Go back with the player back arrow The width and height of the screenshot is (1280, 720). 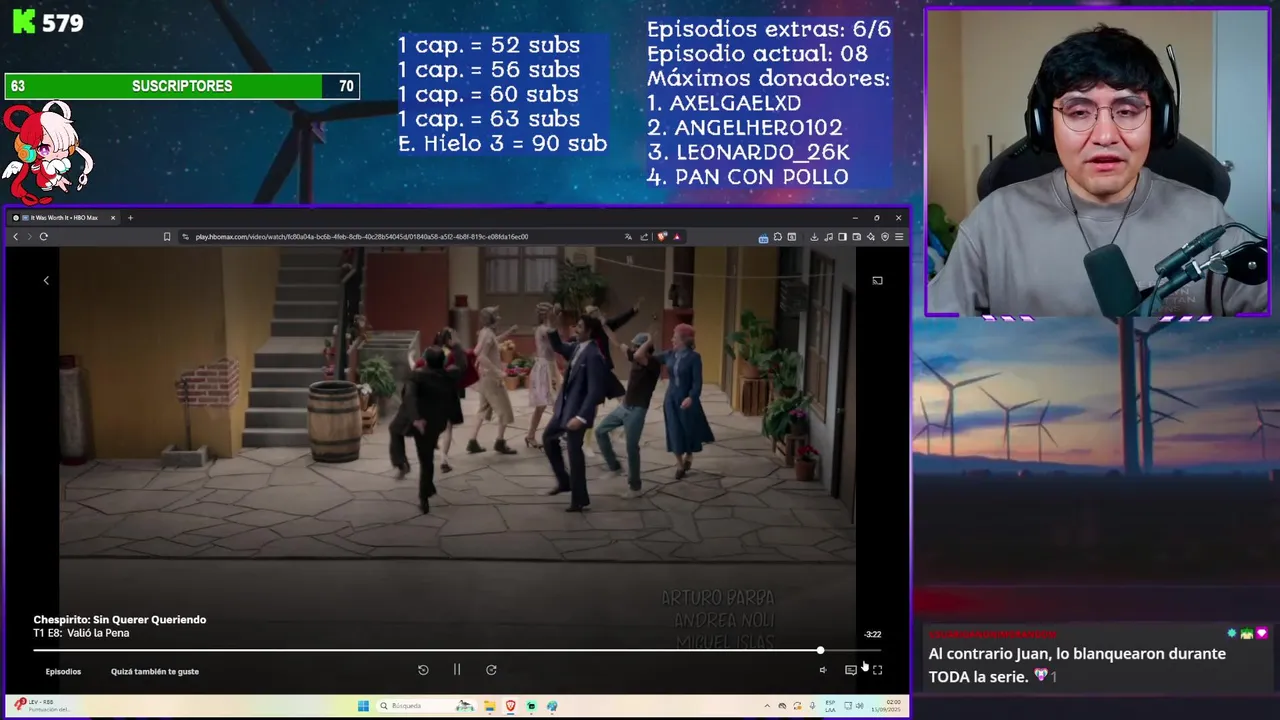[x=46, y=281]
